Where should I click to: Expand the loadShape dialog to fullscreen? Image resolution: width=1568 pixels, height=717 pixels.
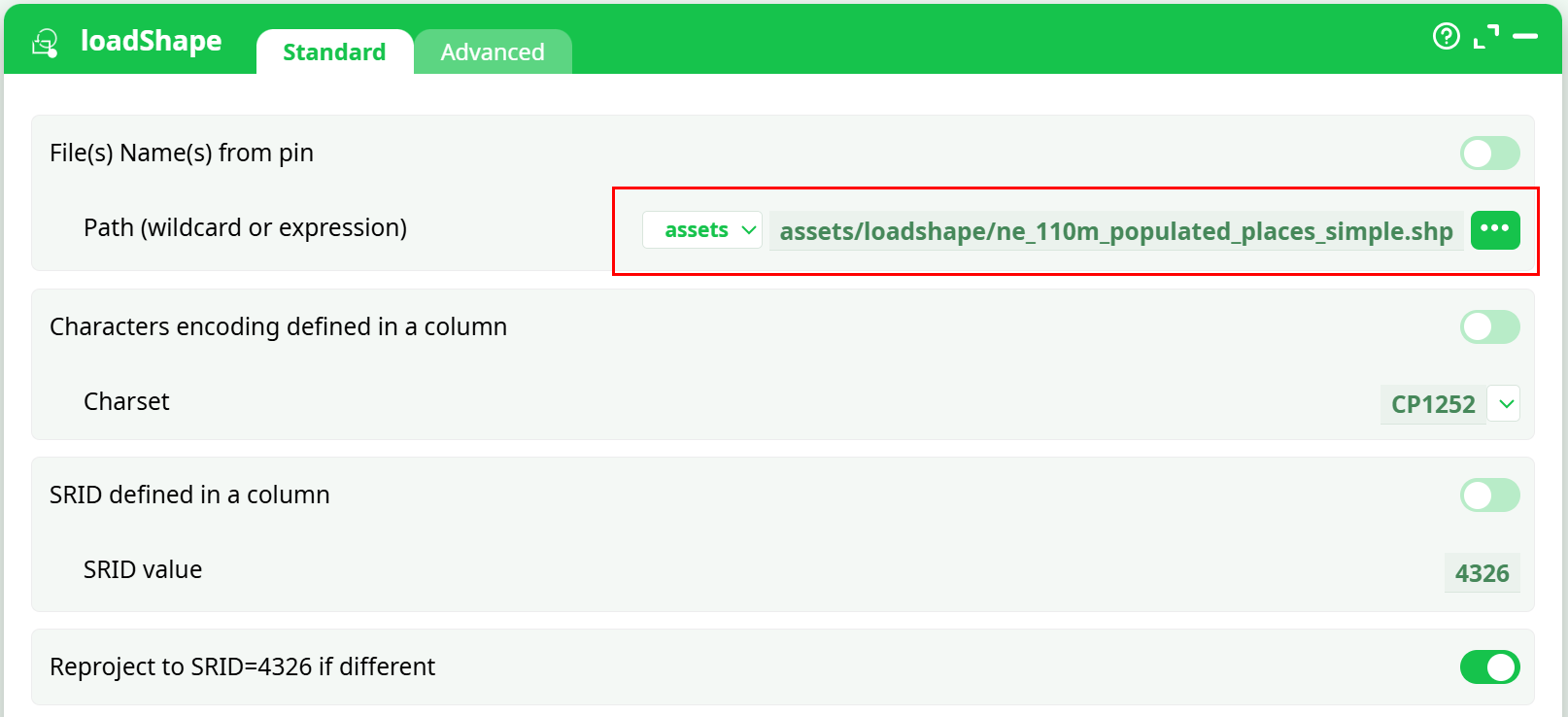[1485, 37]
